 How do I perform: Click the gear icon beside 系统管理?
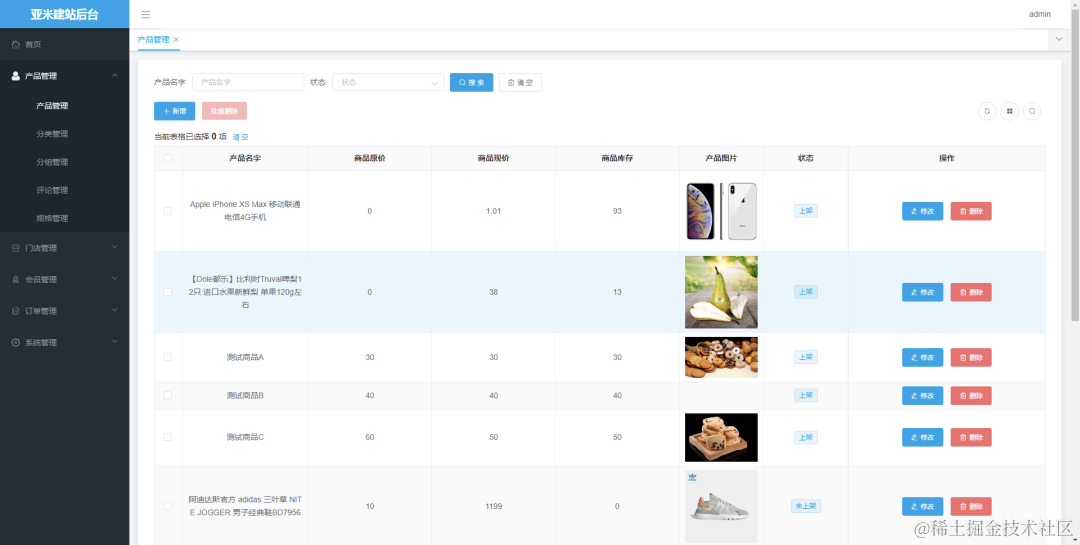pyautogui.click(x=16, y=342)
